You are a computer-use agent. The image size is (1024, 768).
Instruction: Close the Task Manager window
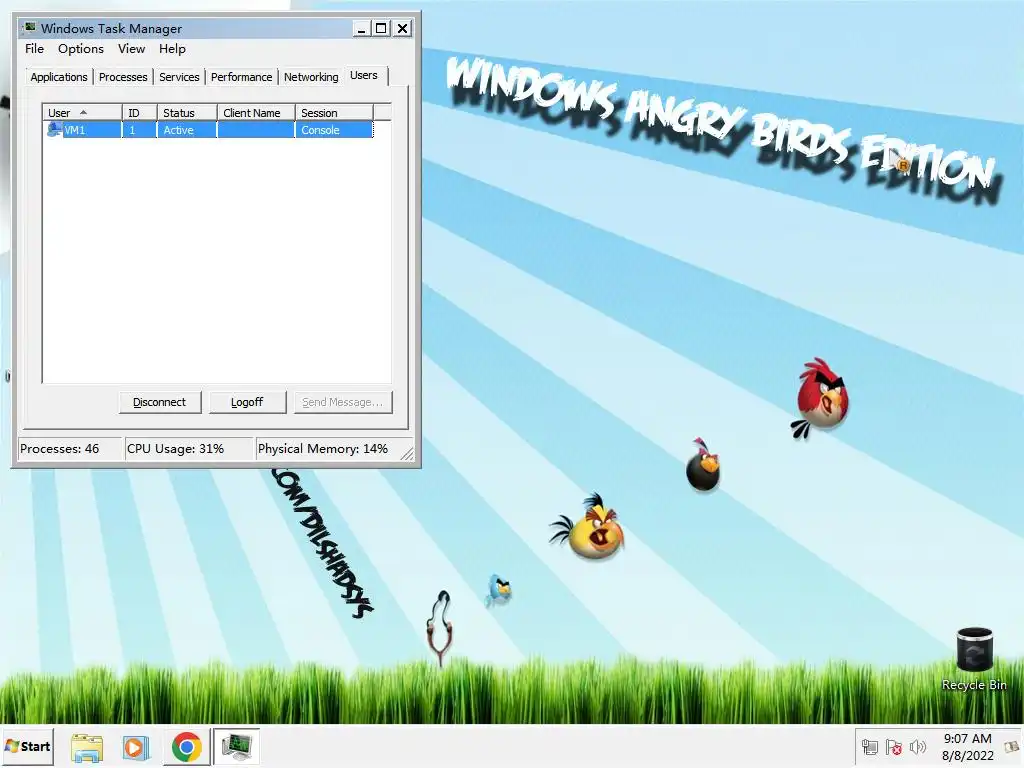(402, 28)
